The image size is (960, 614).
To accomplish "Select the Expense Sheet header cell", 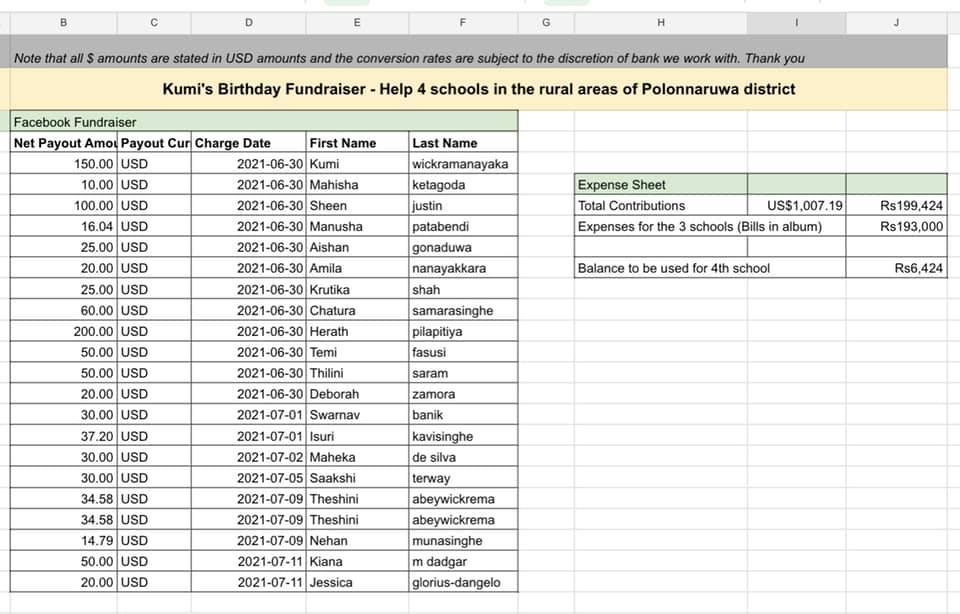I will click(661, 184).
